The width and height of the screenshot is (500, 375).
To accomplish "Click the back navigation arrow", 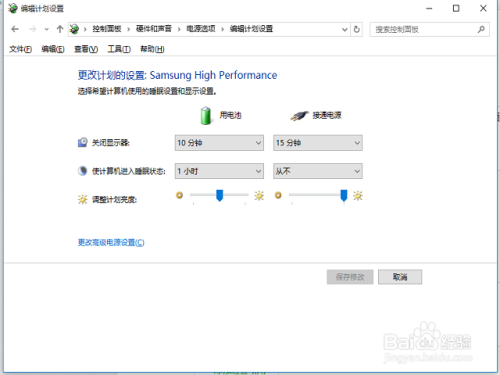I will (15, 29).
